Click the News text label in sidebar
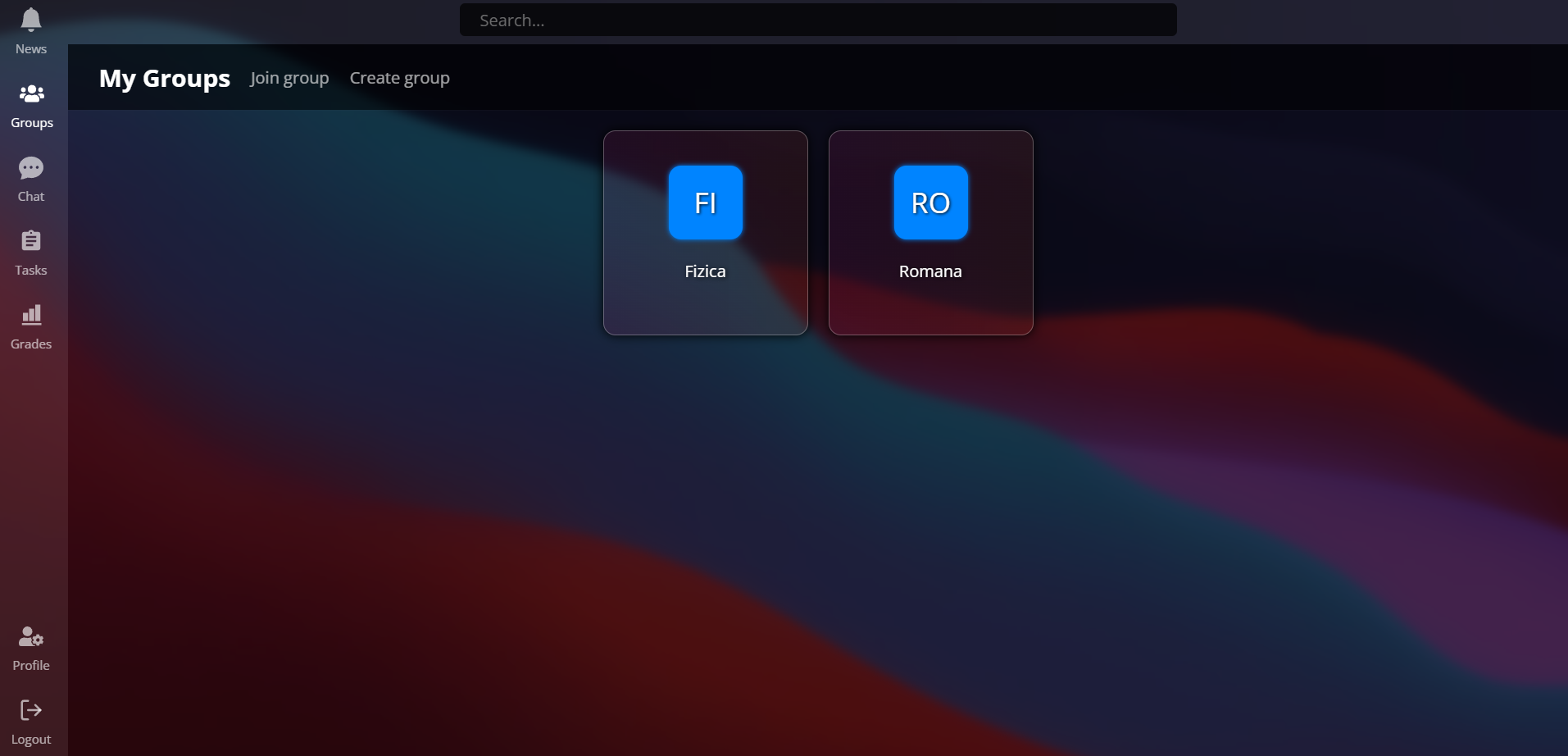The height and width of the screenshot is (756, 1568). click(31, 49)
